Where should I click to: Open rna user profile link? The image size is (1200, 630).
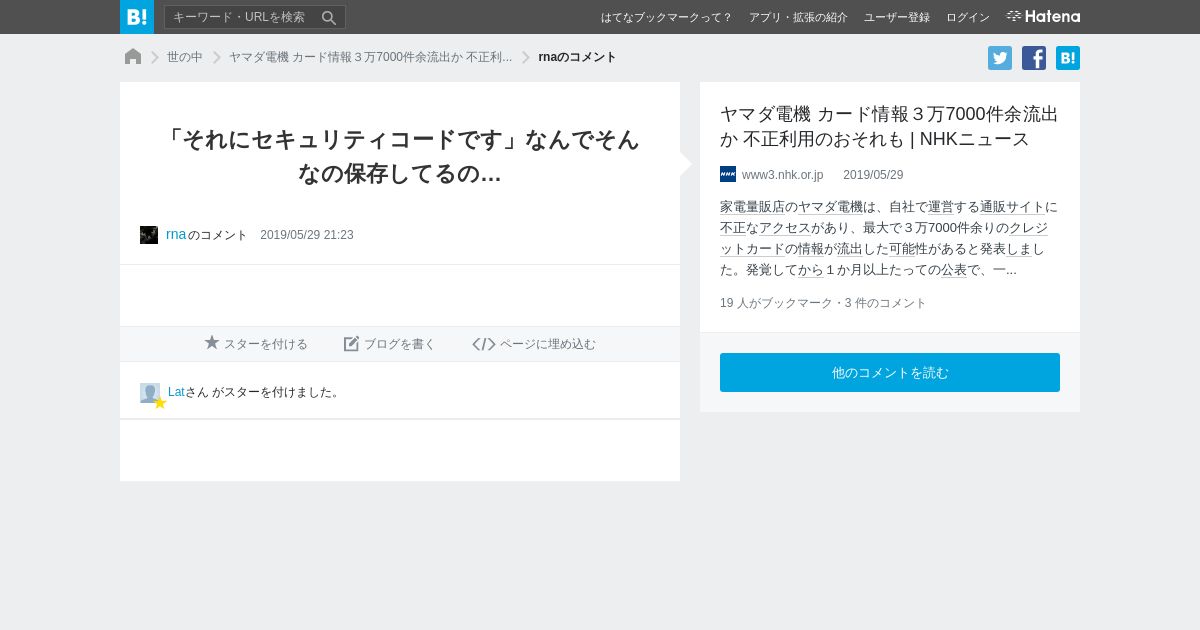click(x=176, y=234)
